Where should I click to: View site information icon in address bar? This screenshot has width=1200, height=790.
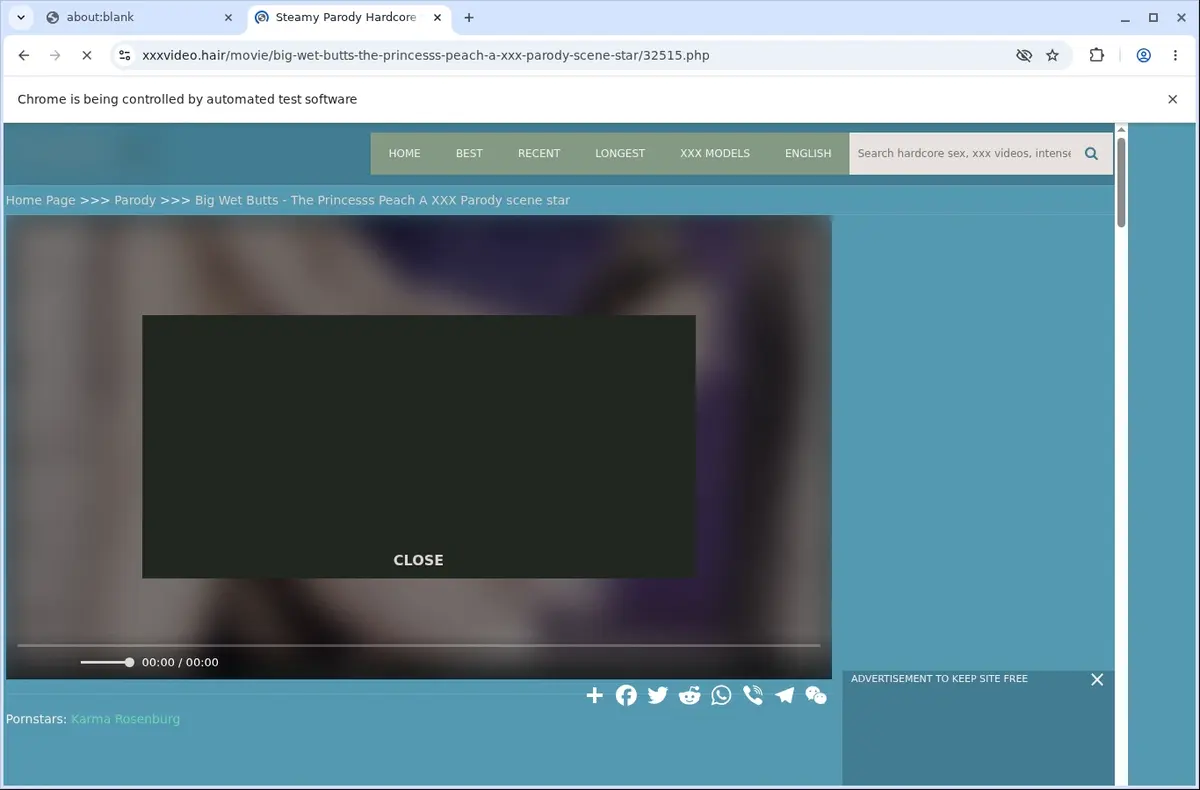pyautogui.click(x=123, y=55)
